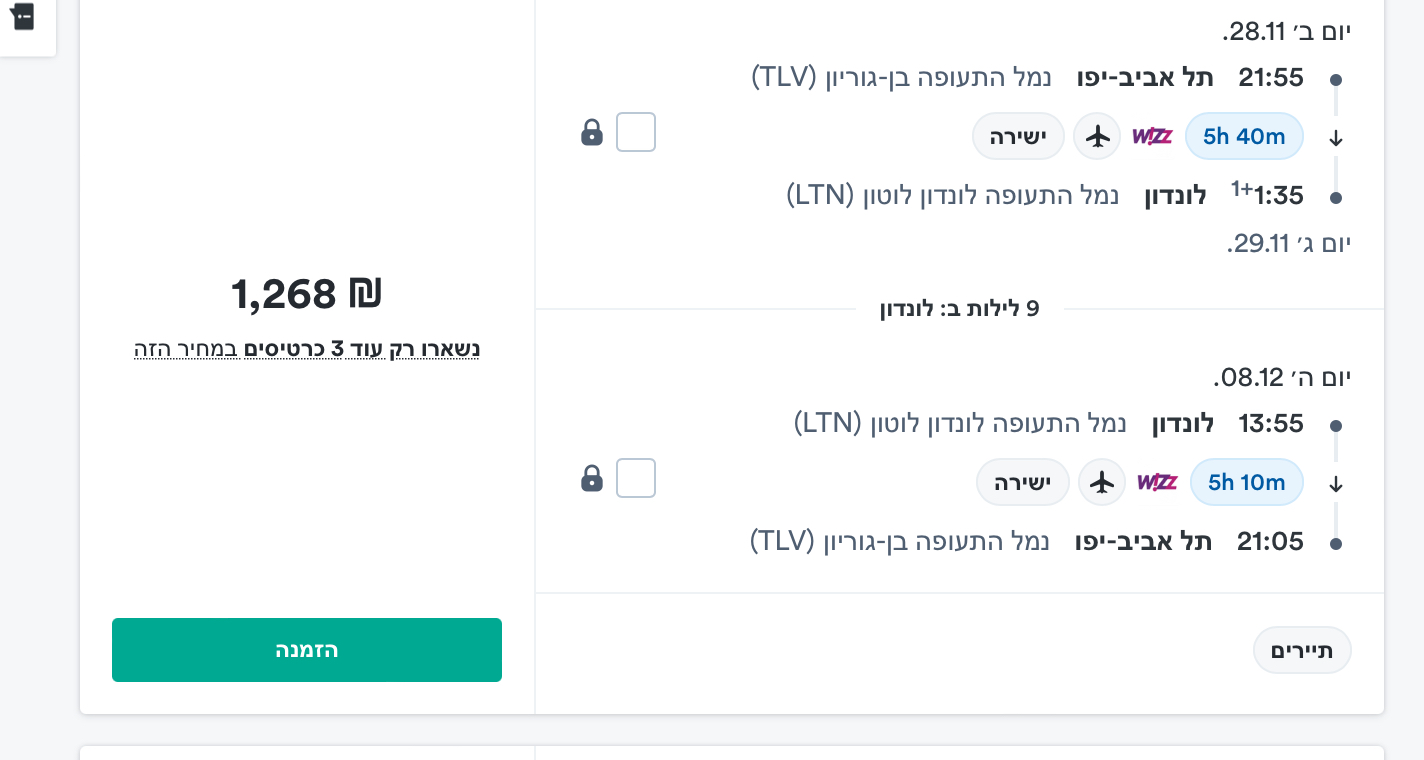Check the return LTN to TLV flight checkbox
The image size is (1424, 760).
click(x=636, y=478)
